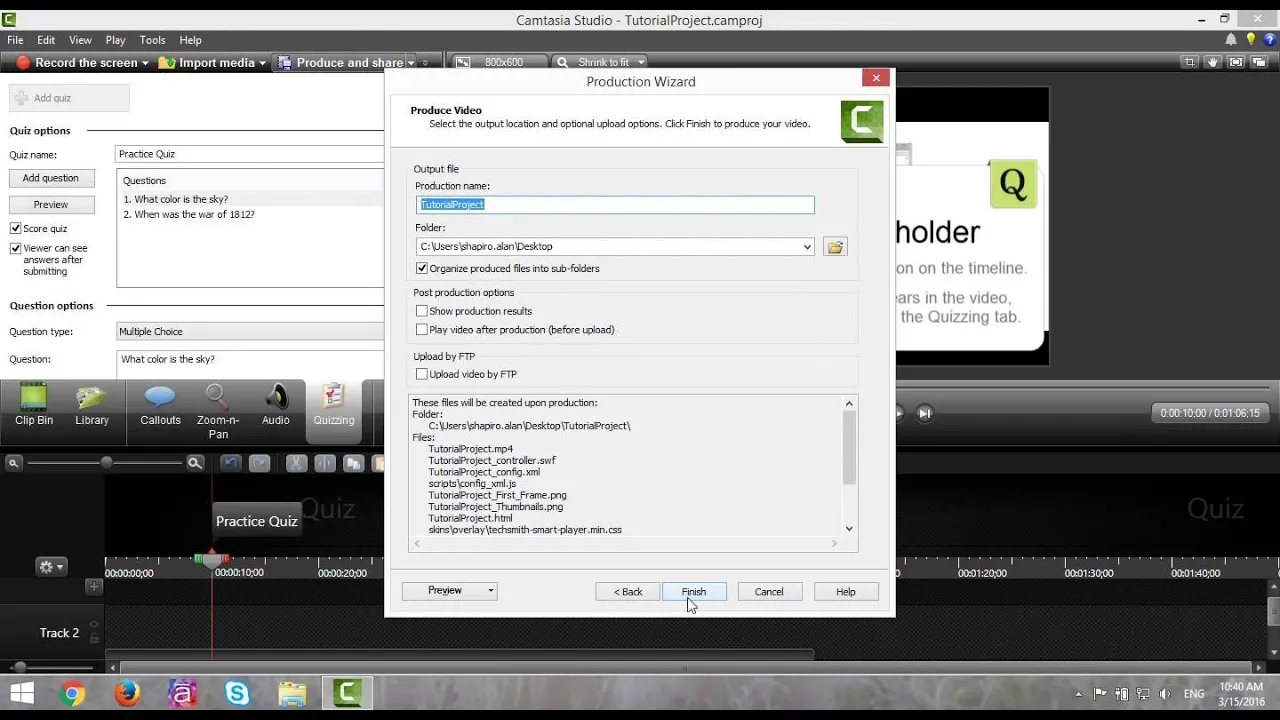Image resolution: width=1280 pixels, height=720 pixels.
Task: Click the next clip playback button
Action: [x=925, y=413]
